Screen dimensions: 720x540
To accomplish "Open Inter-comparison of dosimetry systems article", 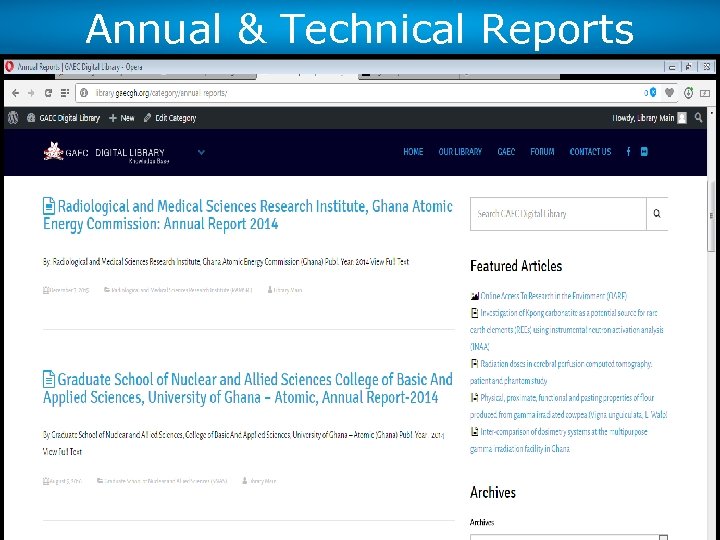I will tap(559, 440).
